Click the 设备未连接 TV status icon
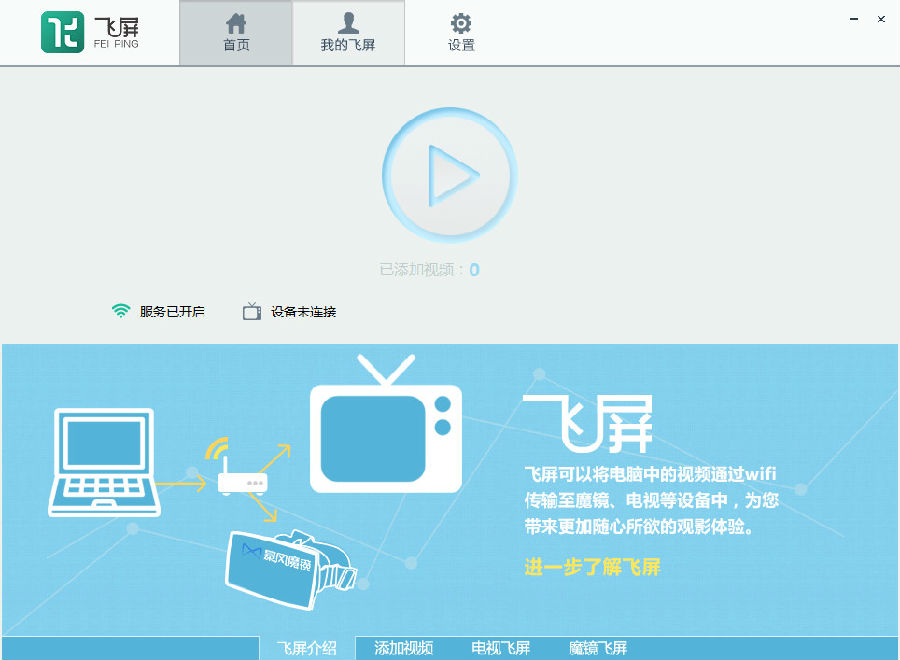900x660 pixels. coord(252,311)
